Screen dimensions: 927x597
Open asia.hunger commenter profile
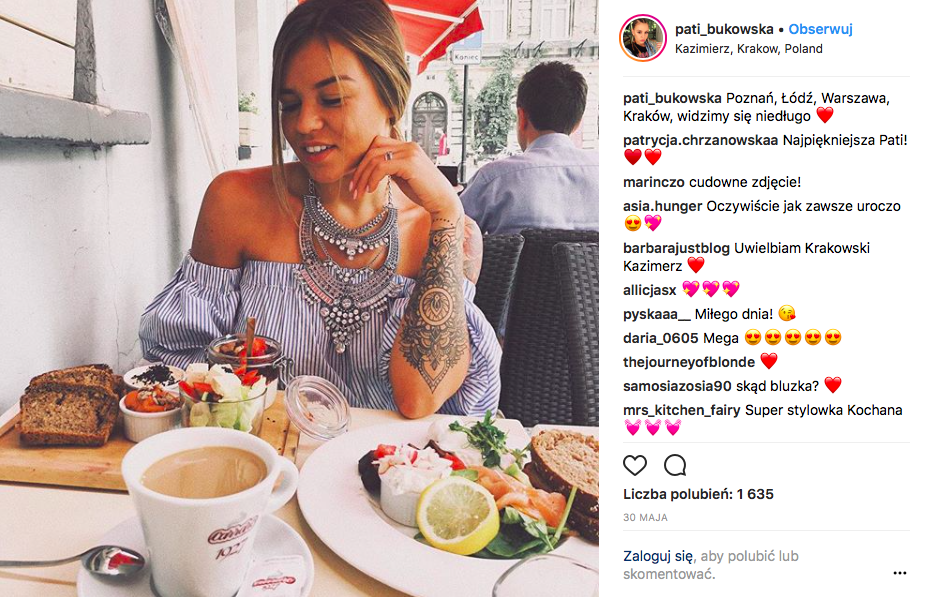663,206
